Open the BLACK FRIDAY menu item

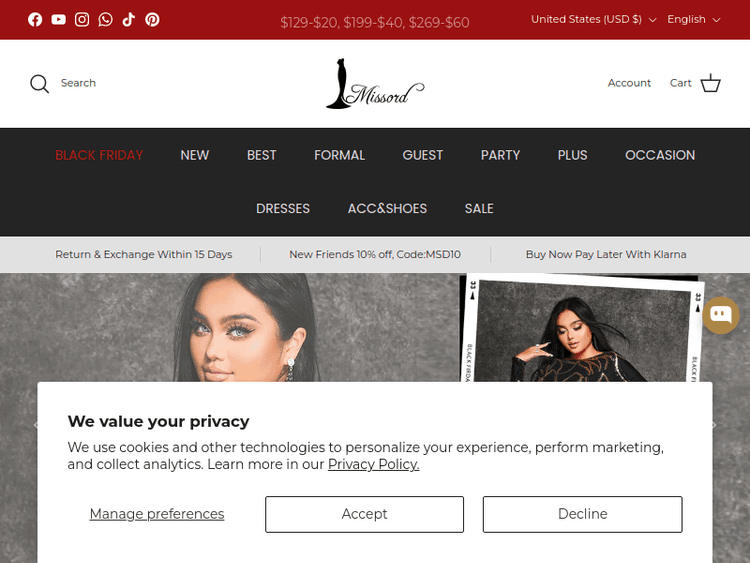pyautogui.click(x=99, y=155)
